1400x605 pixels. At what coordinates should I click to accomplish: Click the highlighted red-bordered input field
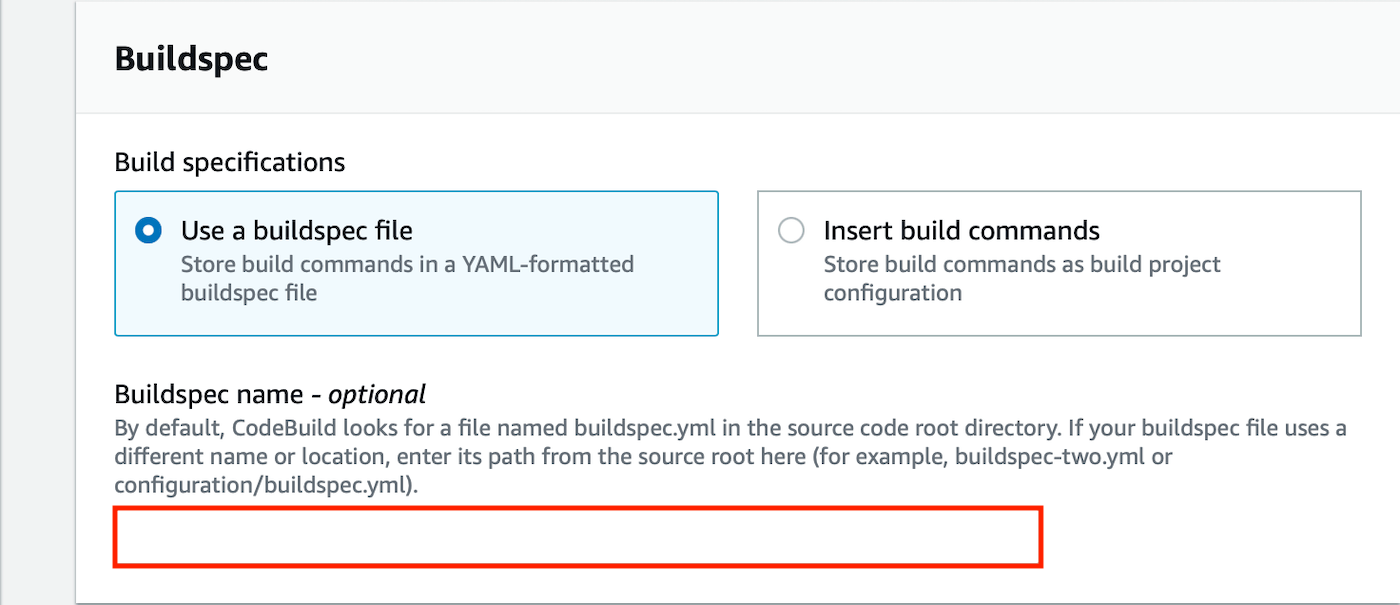pos(578,537)
